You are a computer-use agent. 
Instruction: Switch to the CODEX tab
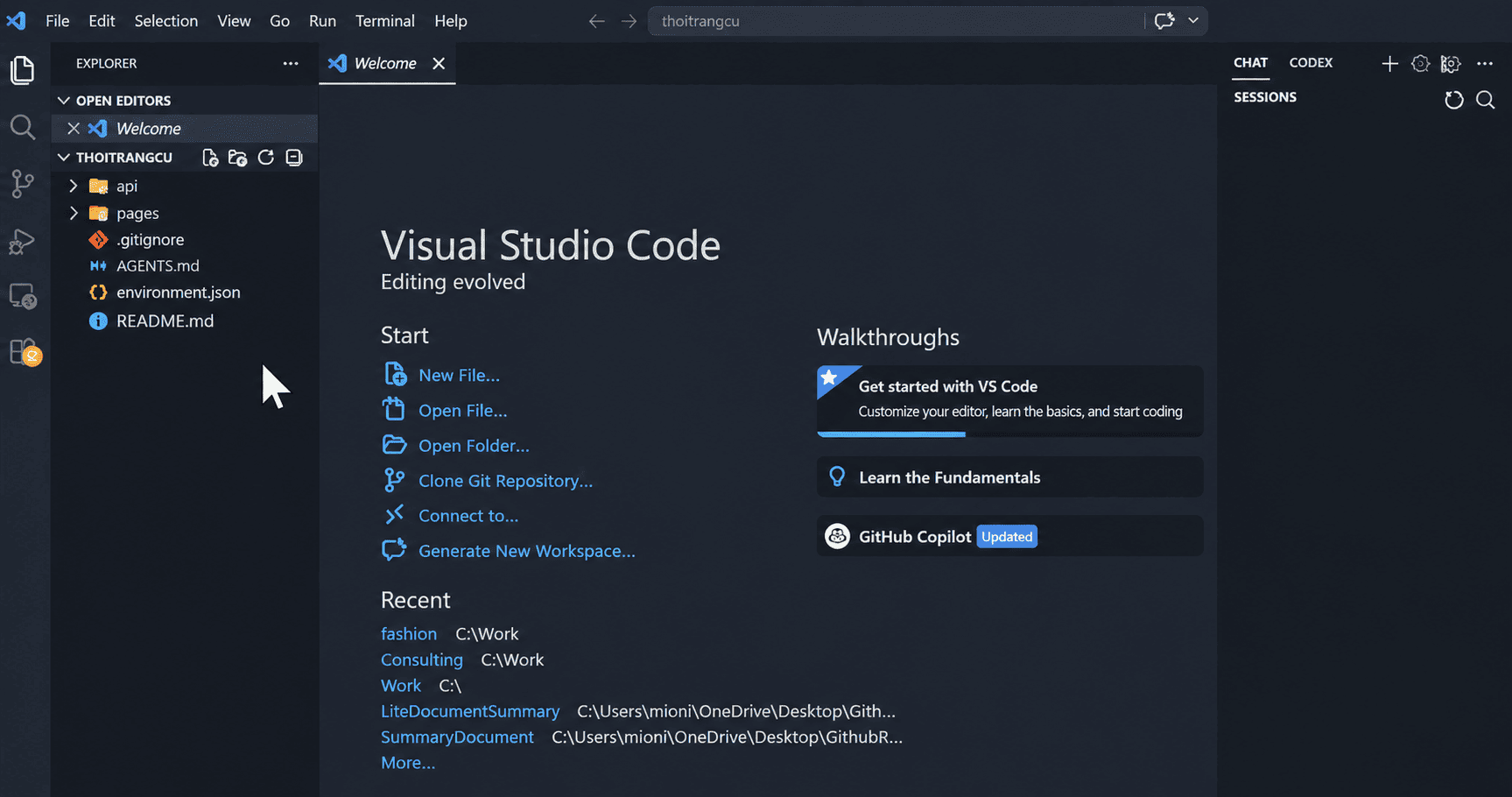[1311, 63]
